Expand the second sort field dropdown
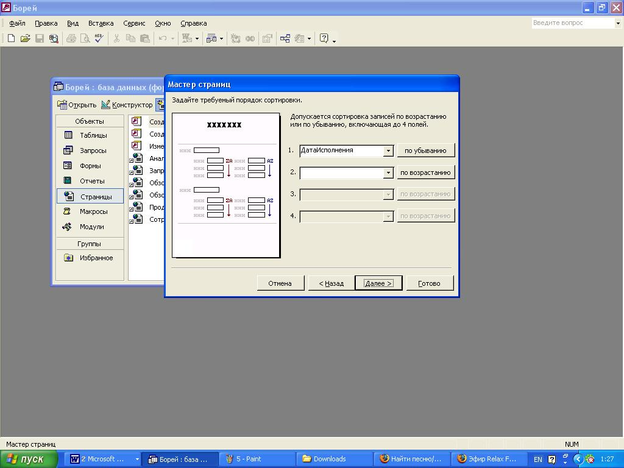624x468 pixels. coord(388,172)
